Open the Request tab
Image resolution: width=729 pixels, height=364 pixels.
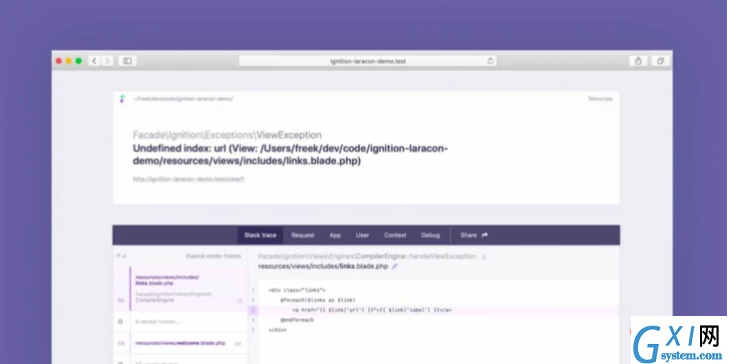303,235
